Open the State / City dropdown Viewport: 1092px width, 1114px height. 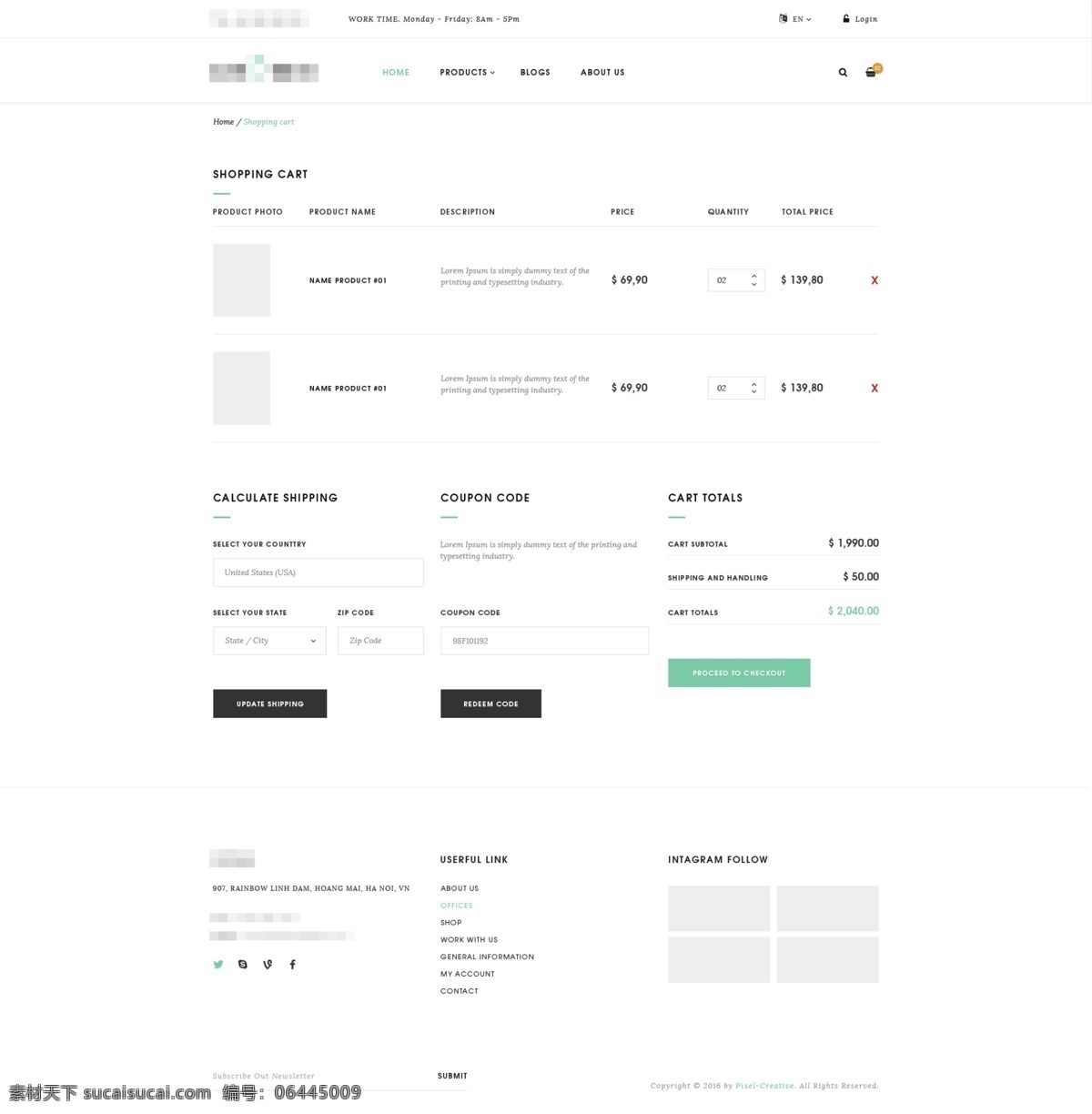point(269,641)
